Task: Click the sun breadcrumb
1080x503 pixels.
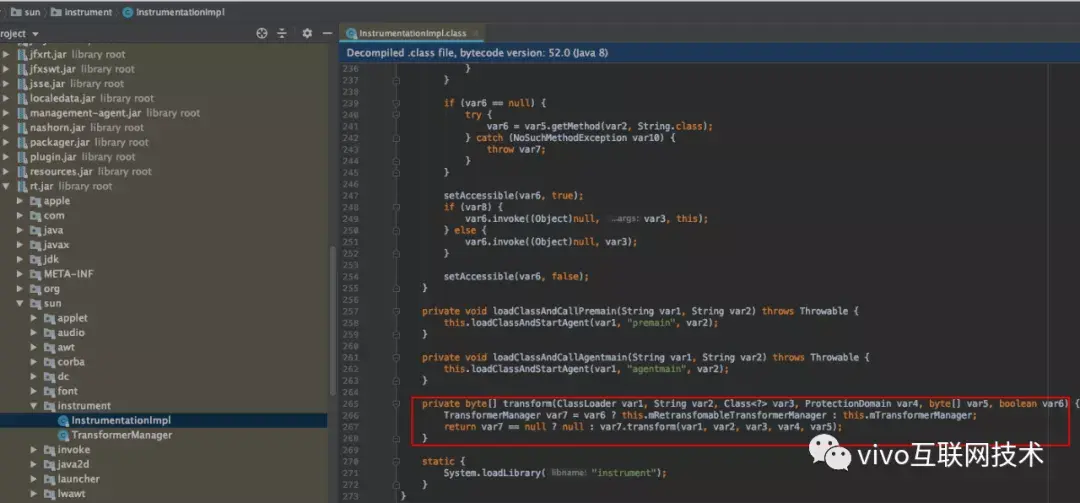Action: [x=25, y=12]
